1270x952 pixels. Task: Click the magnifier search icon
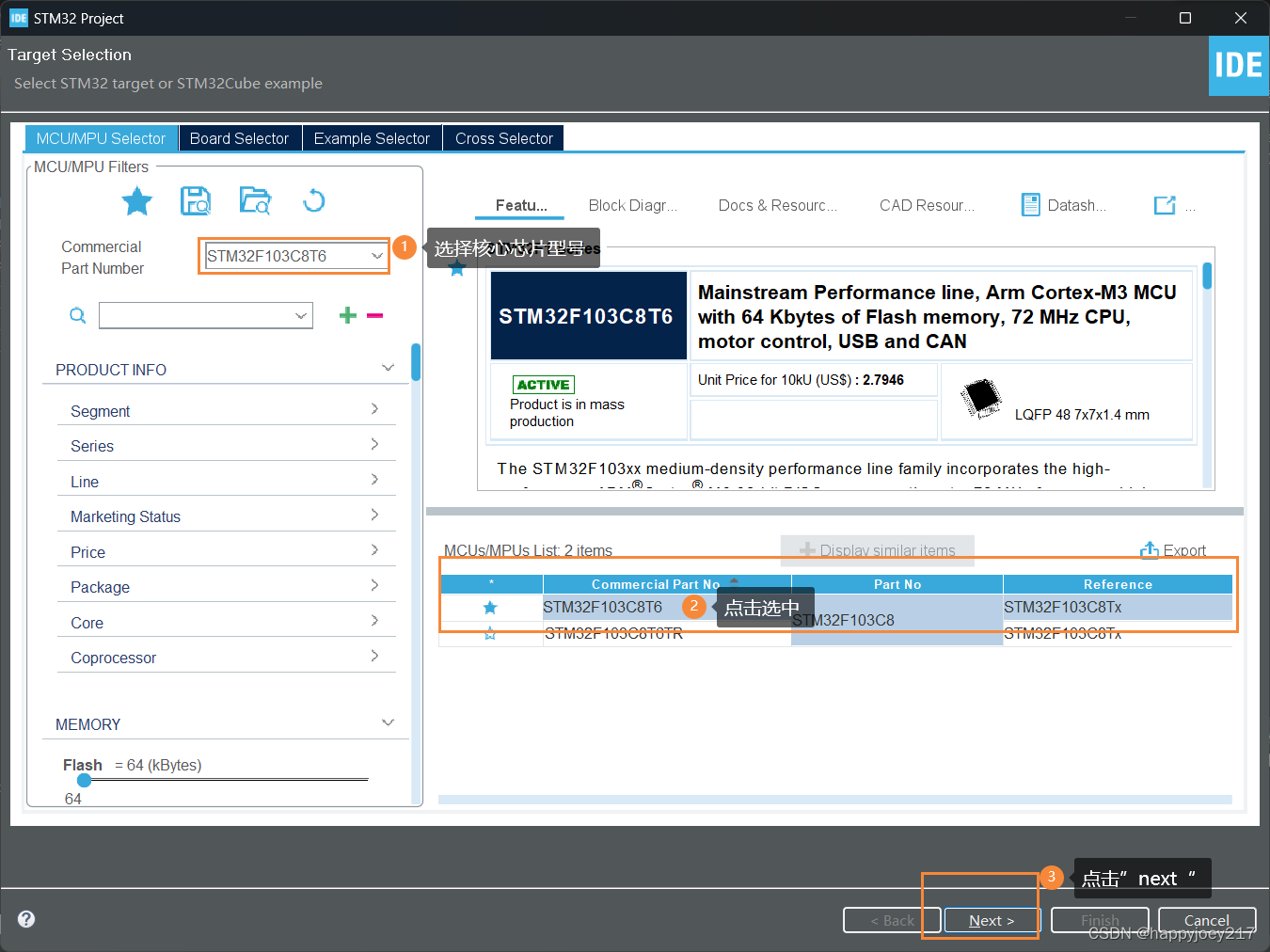tap(78, 316)
